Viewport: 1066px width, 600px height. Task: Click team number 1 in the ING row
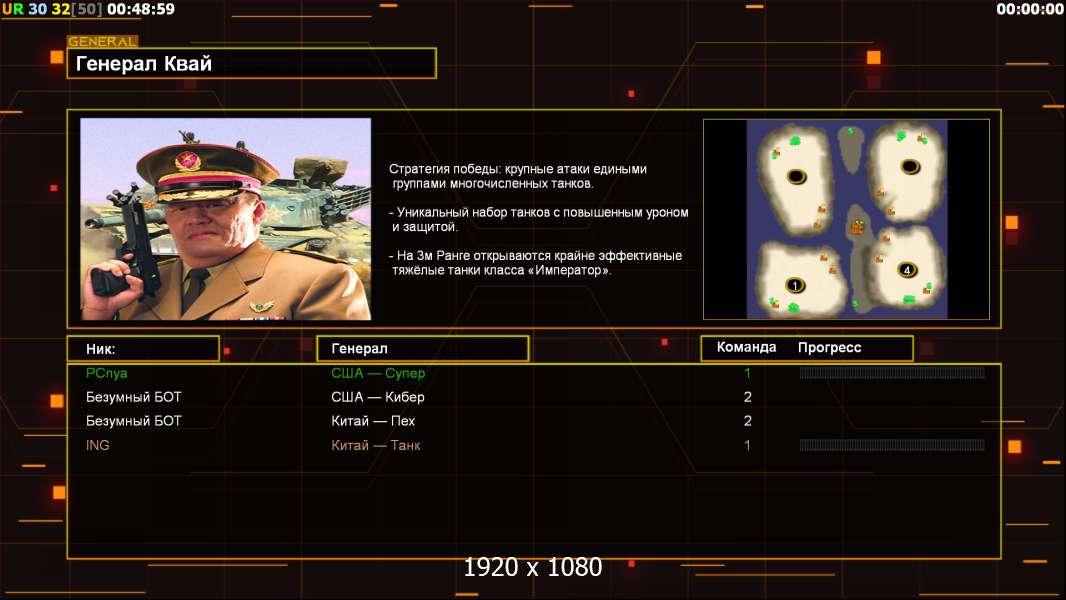point(747,445)
